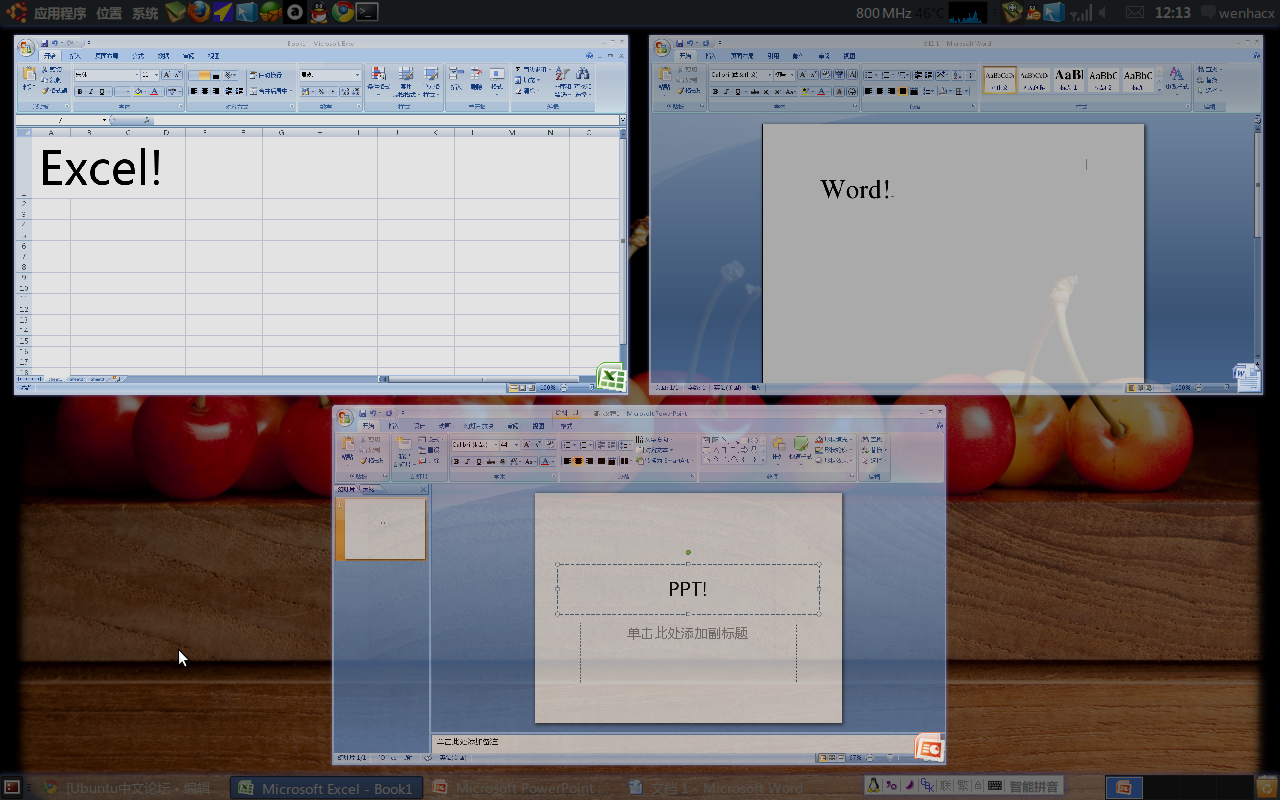Click the Office button in Word window
Viewport: 1280px width, 800px height.
click(661, 47)
